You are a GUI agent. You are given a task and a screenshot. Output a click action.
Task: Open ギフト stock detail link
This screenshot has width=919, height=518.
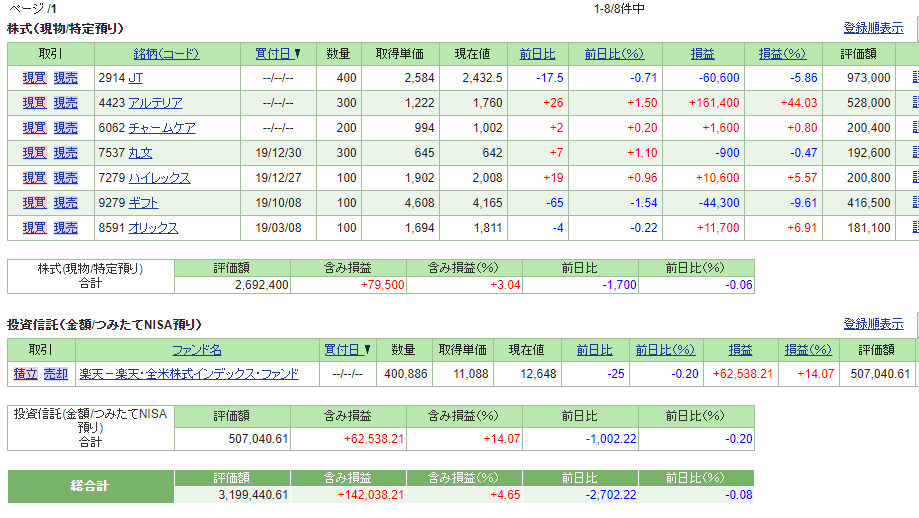[144, 203]
